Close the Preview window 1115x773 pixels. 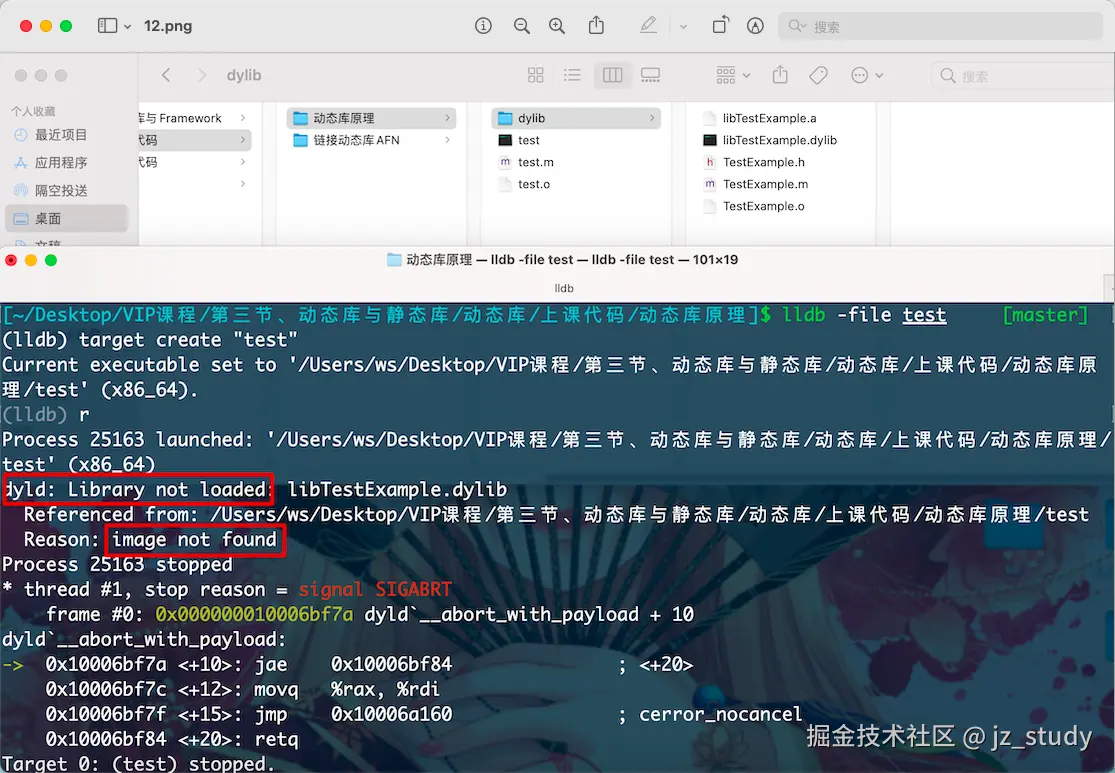click(26, 26)
